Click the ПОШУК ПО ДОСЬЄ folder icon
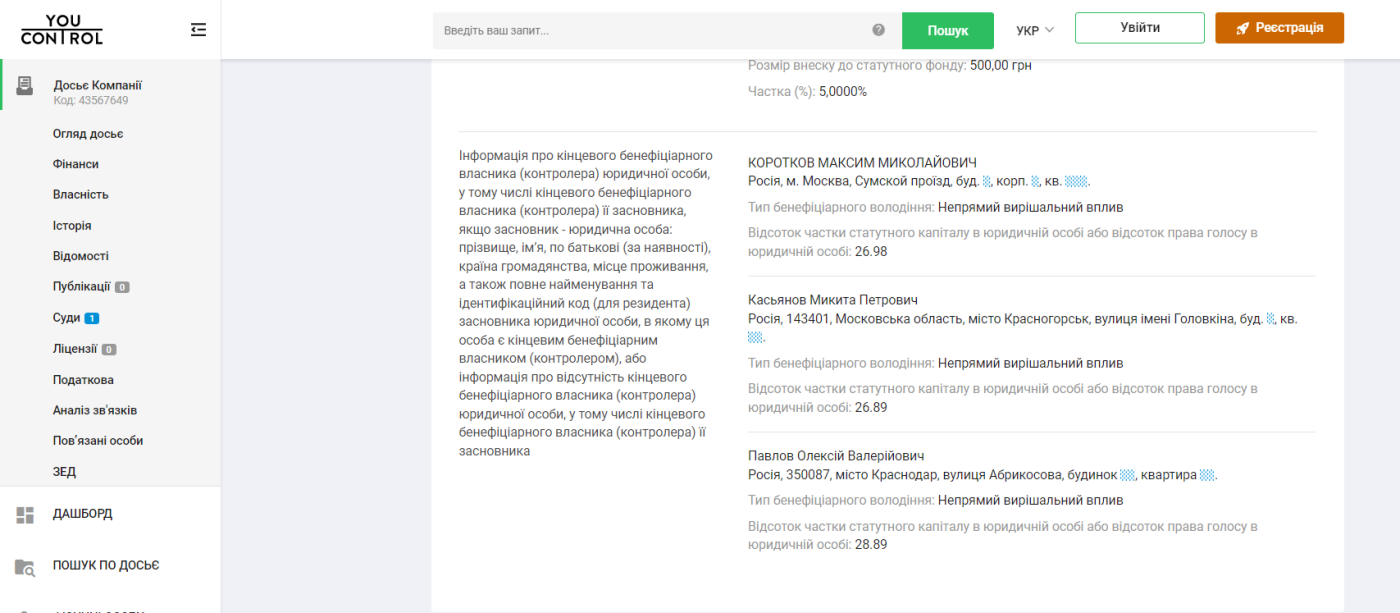The height and width of the screenshot is (613, 1400). pyautogui.click(x=25, y=566)
